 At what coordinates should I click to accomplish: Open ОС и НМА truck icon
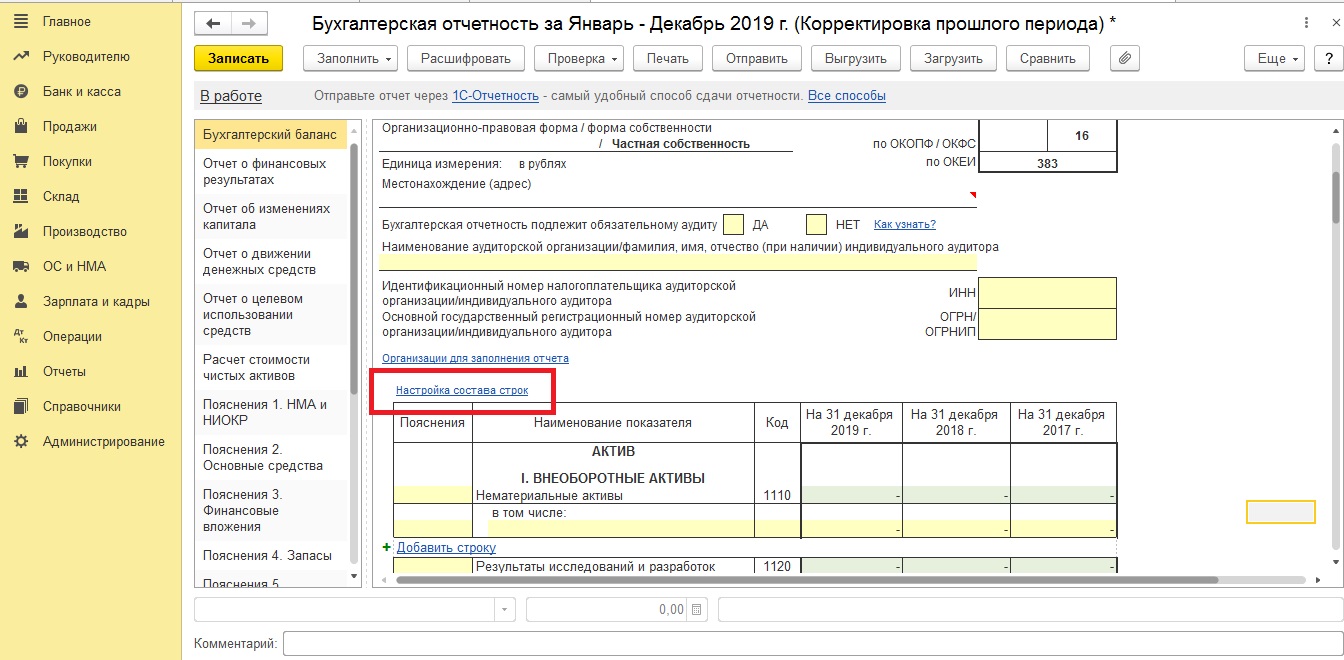20,266
